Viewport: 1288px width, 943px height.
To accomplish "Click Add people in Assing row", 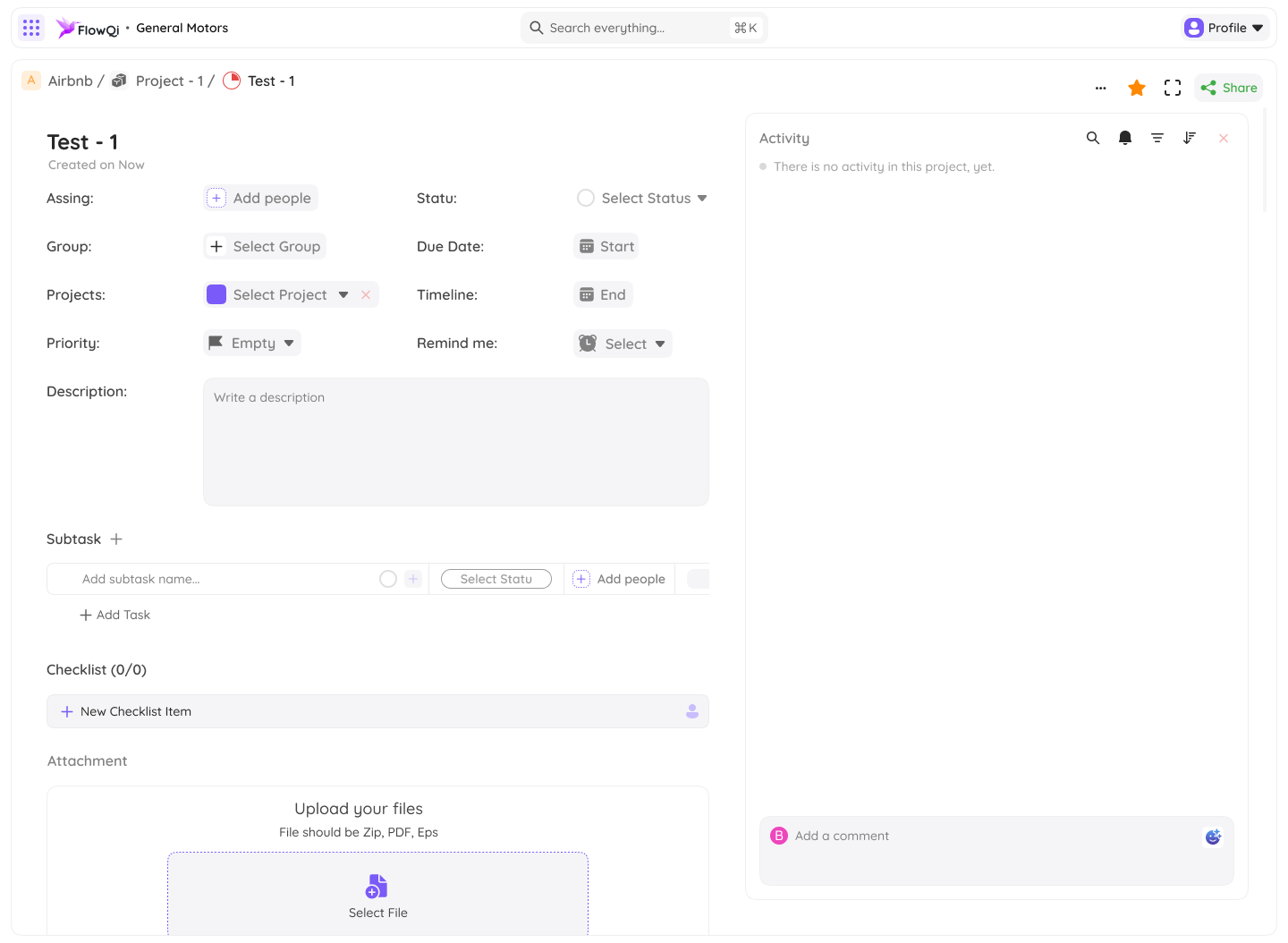I will [x=261, y=198].
